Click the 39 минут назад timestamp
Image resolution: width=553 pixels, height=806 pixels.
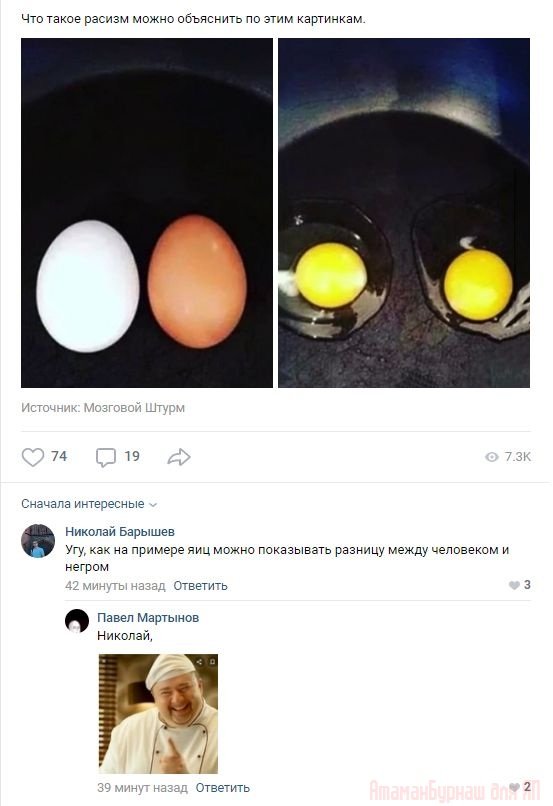coord(142,787)
